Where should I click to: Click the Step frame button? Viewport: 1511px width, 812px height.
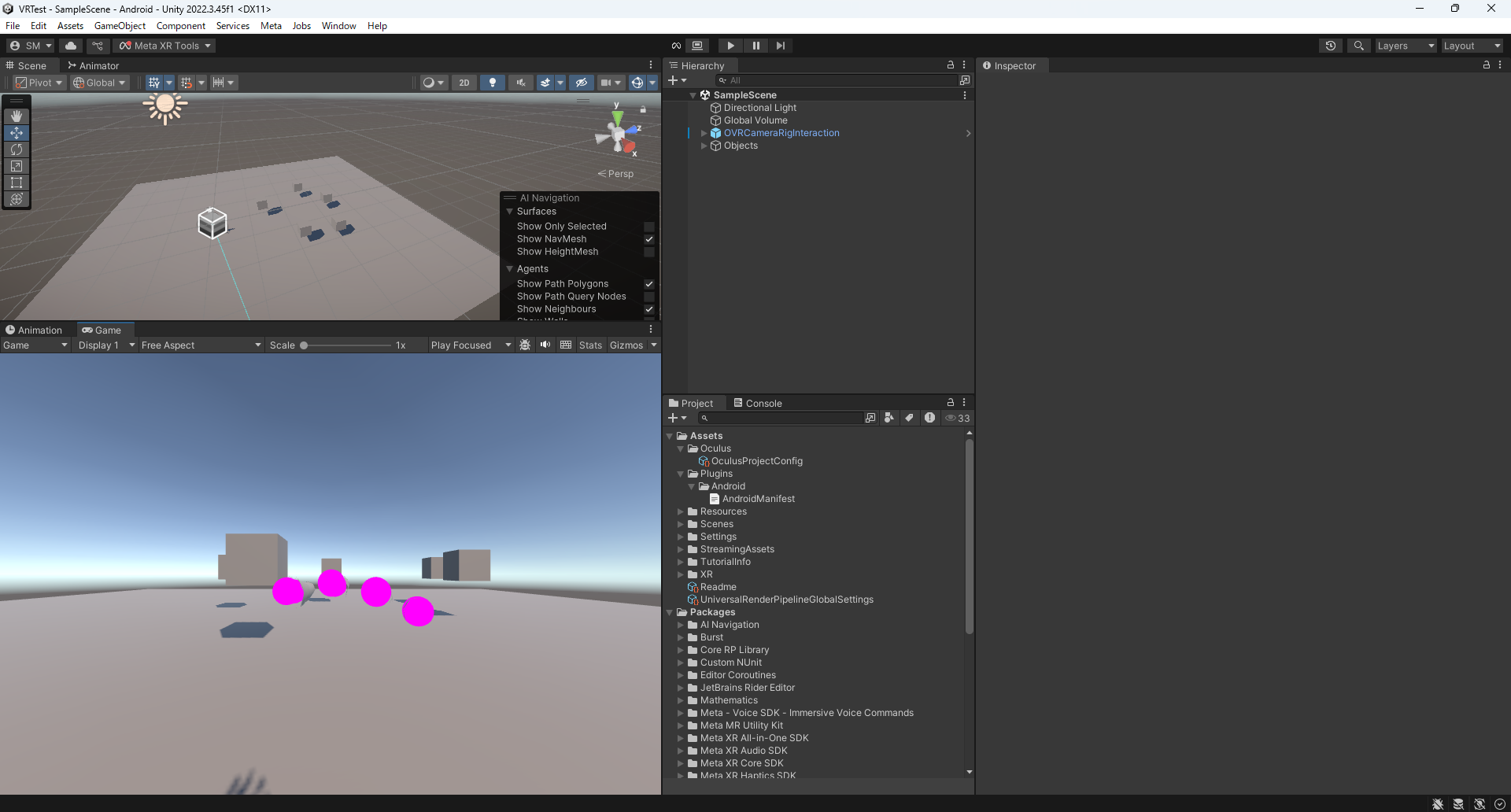coord(780,46)
